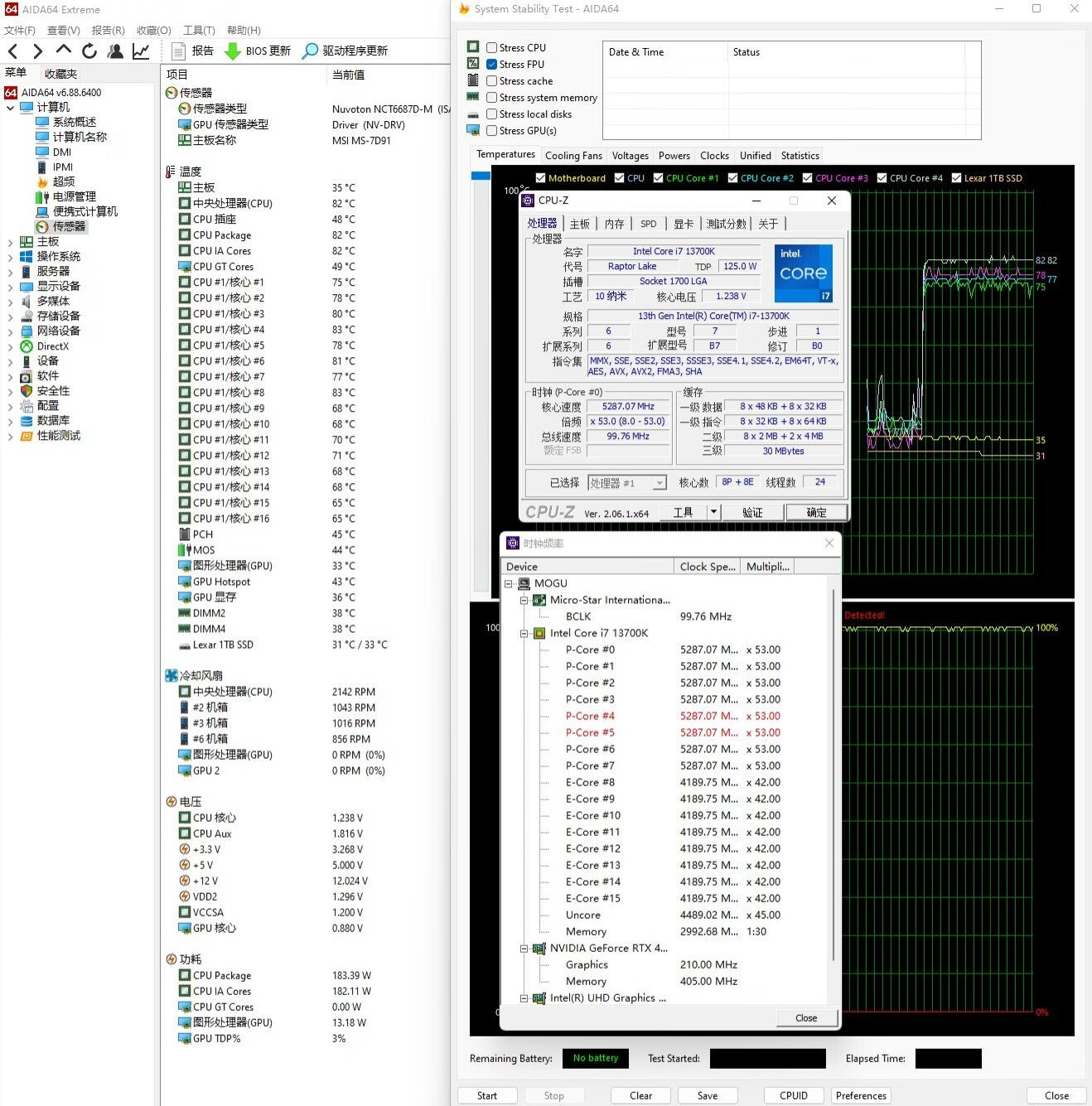This screenshot has width=1092, height=1106.
Task: Collapse the MOGU node in clock list
Action: tap(509, 583)
